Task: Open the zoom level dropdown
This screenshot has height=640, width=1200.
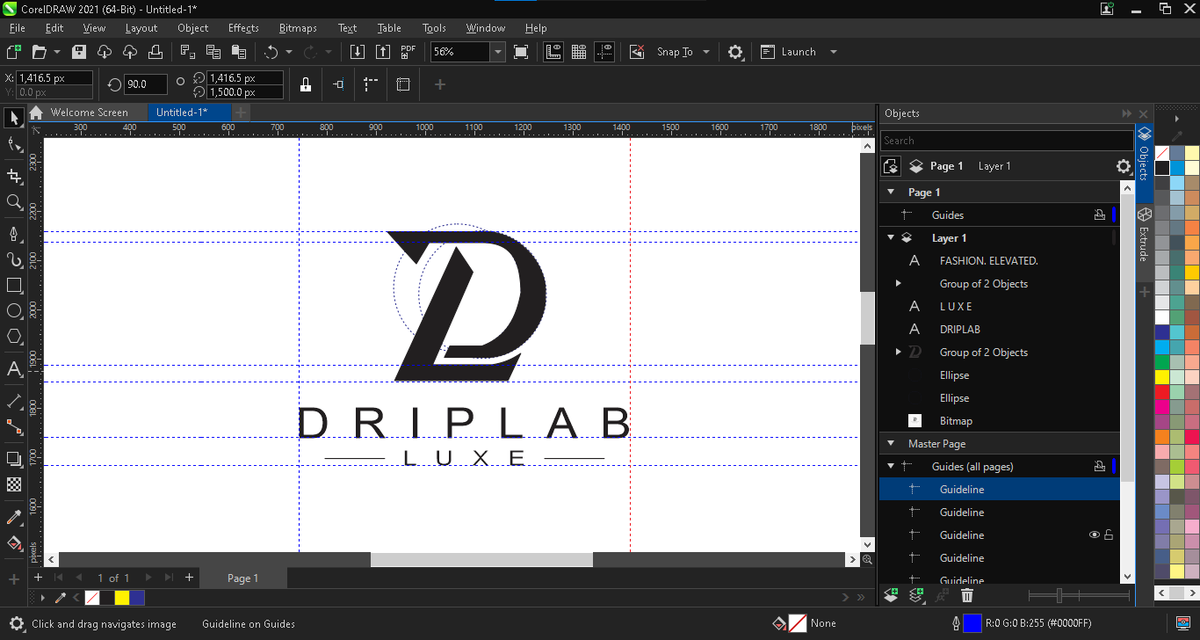Action: [497, 52]
